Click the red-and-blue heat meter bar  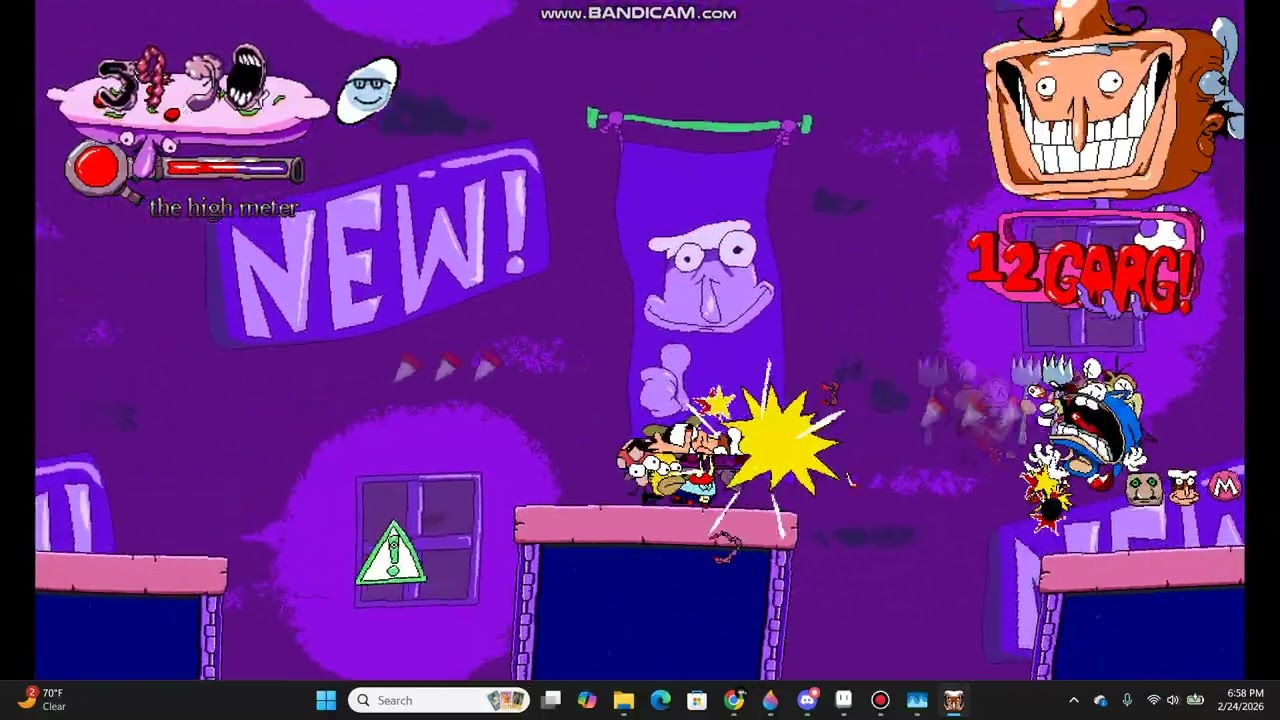(x=232, y=169)
